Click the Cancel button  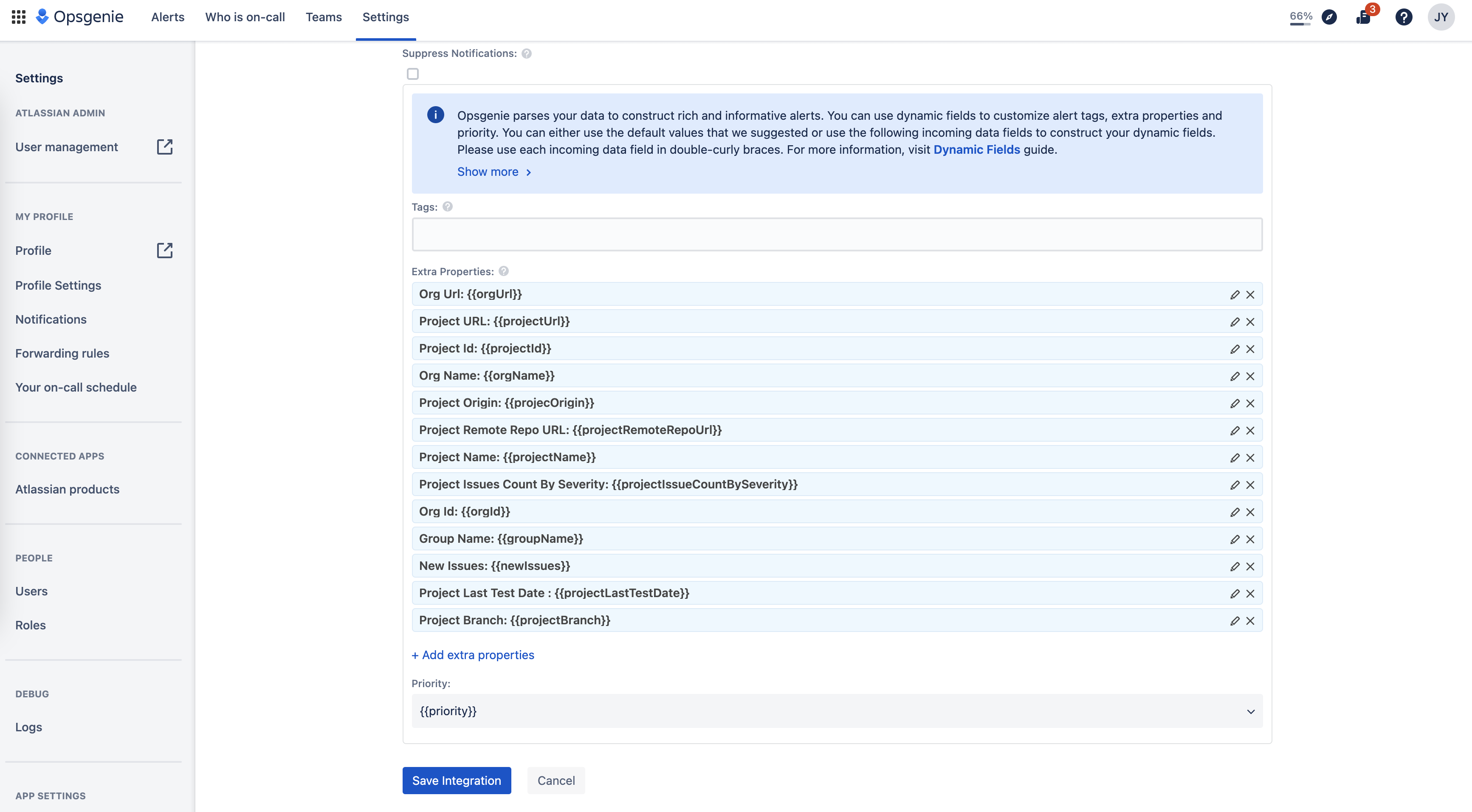556,781
